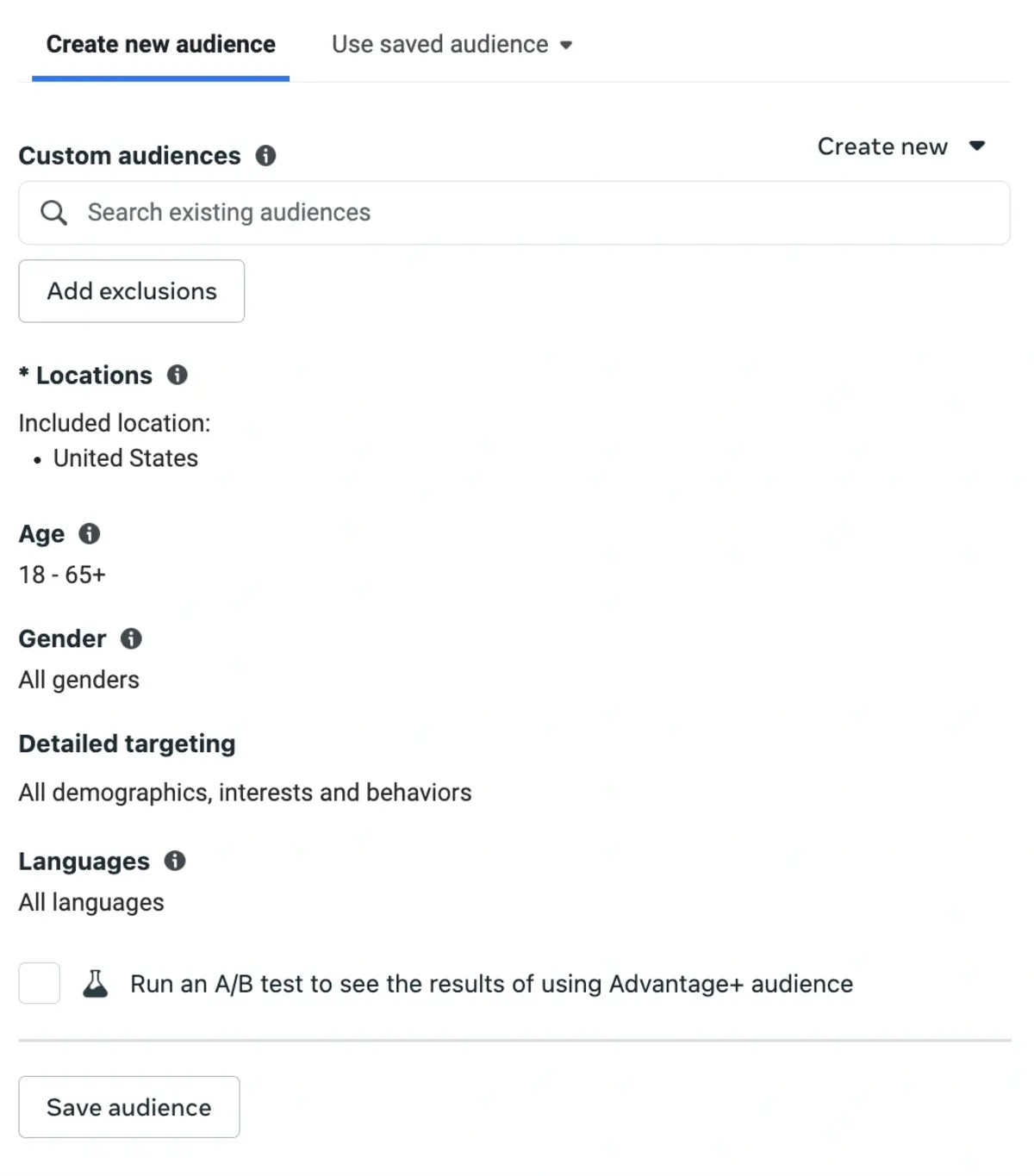Click the Age info icon
Image resolution: width=1034 pixels, height=1176 pixels.
tap(89, 533)
